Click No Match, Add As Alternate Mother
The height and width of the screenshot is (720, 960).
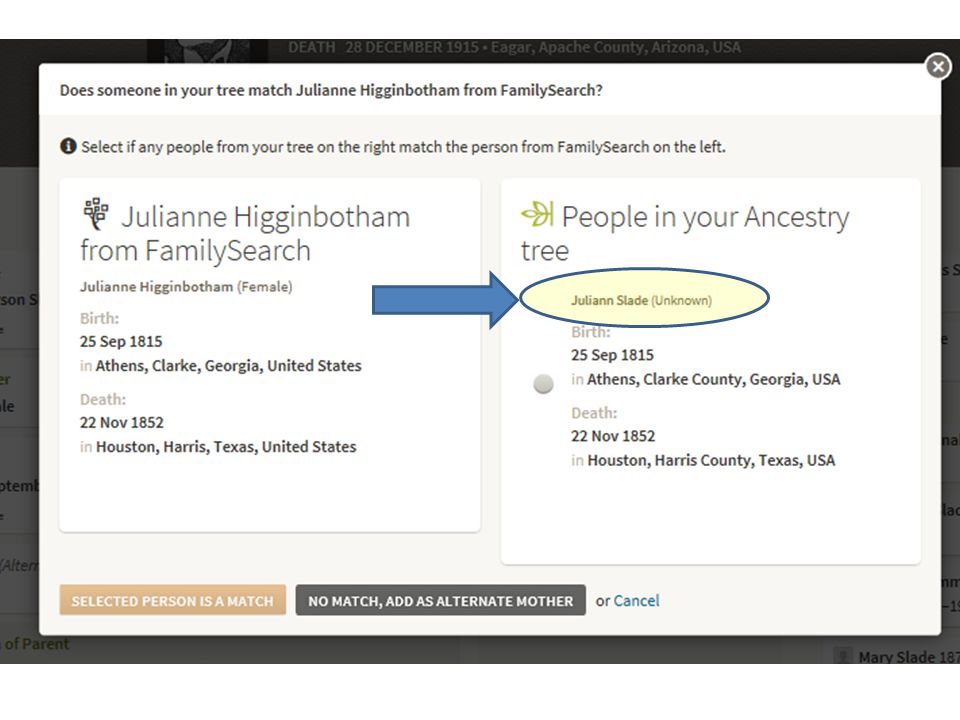pos(441,601)
